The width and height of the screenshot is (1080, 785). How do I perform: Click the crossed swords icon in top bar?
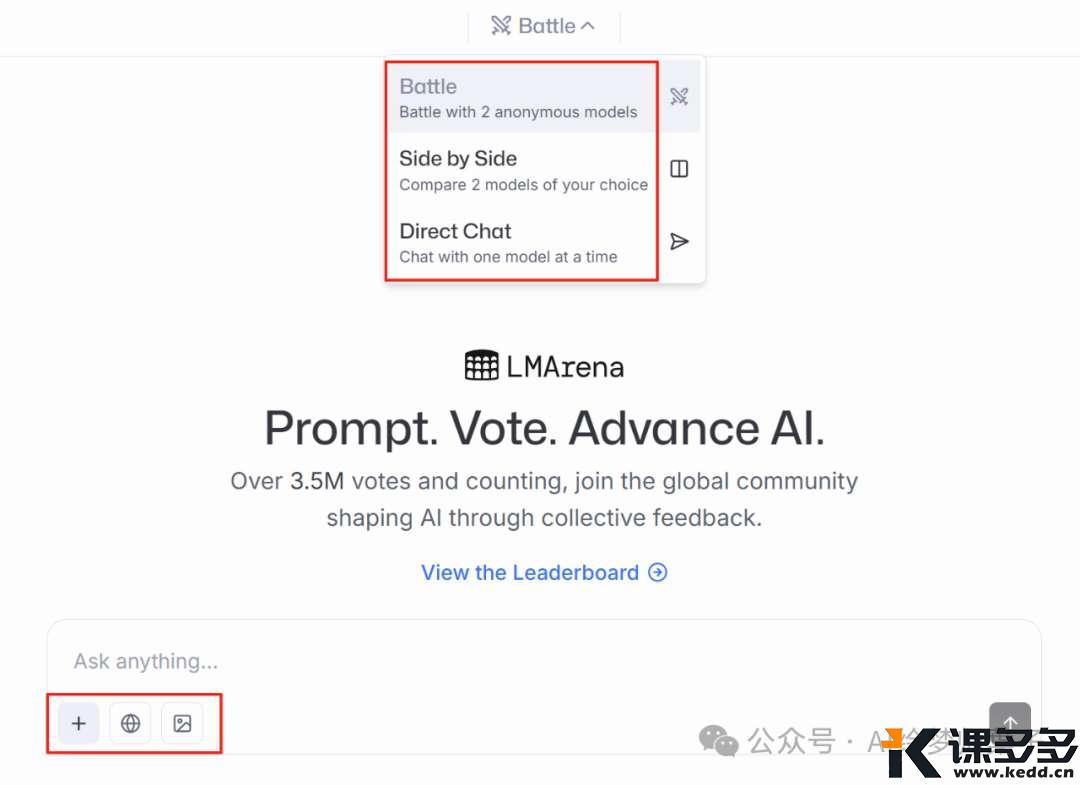pyautogui.click(x=501, y=26)
